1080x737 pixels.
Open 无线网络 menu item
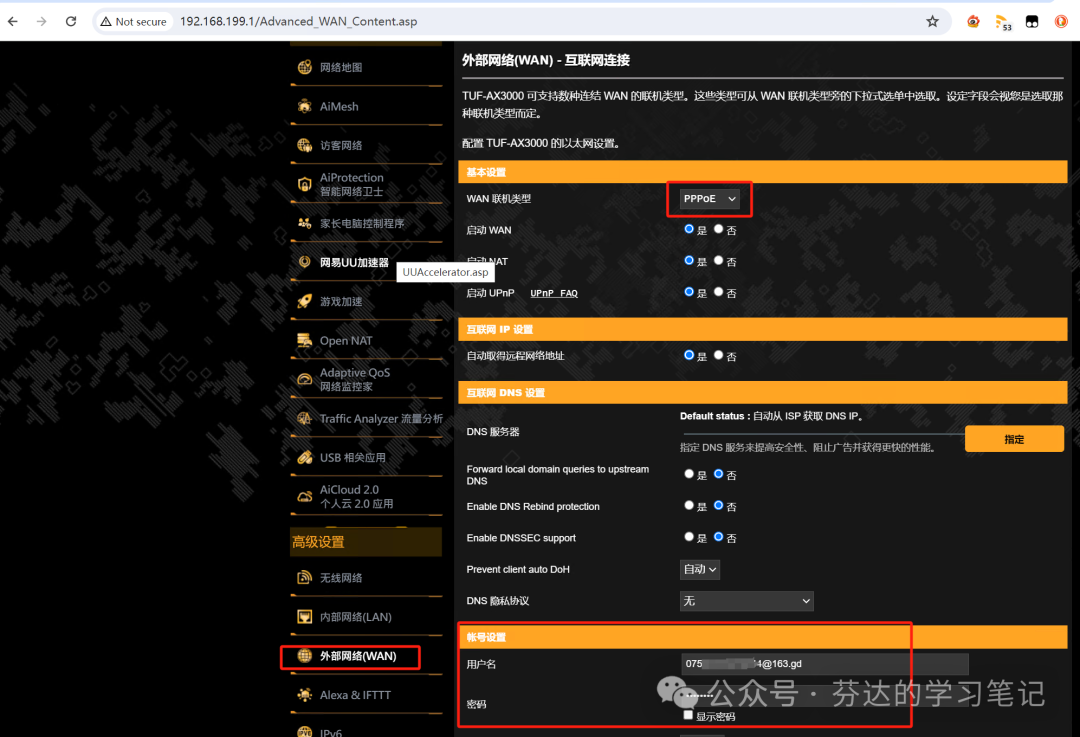point(341,578)
